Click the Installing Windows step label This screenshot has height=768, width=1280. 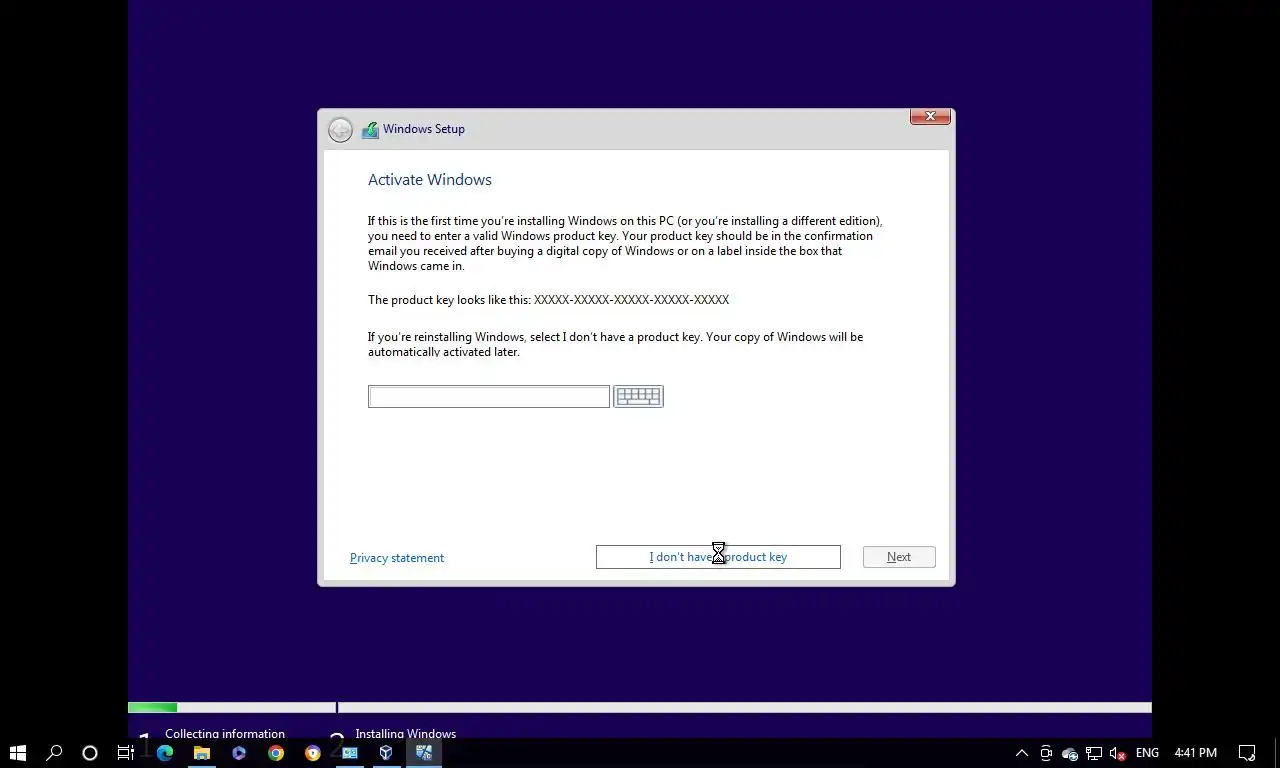click(x=406, y=733)
